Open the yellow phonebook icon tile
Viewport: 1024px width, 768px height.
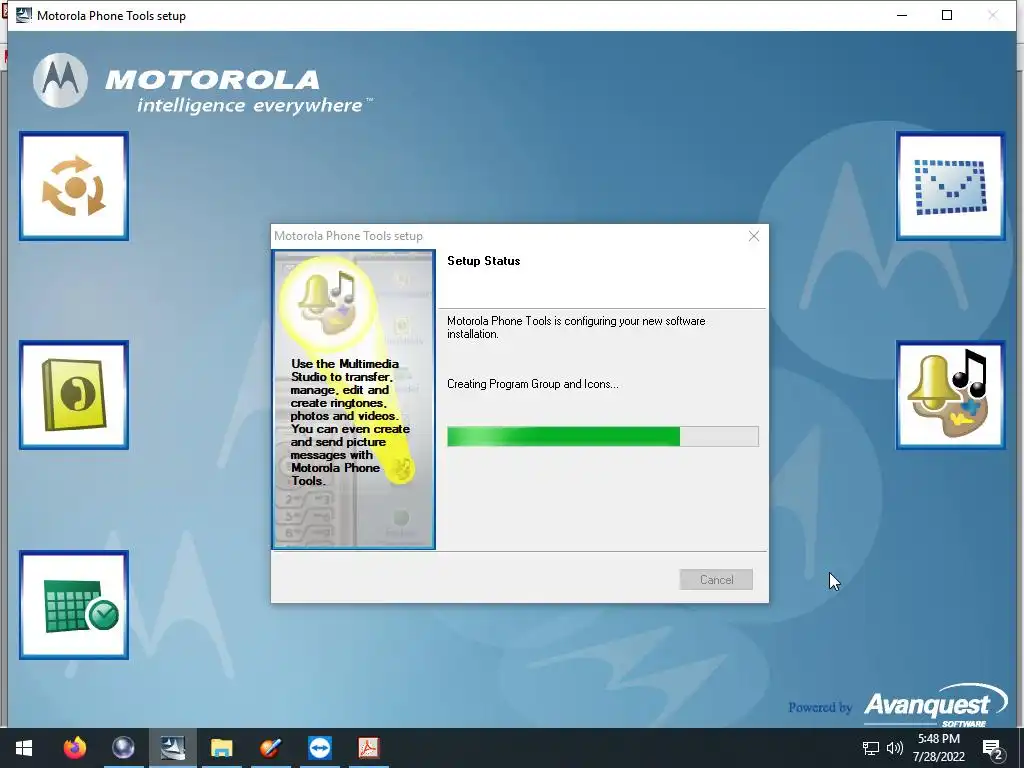click(x=74, y=395)
